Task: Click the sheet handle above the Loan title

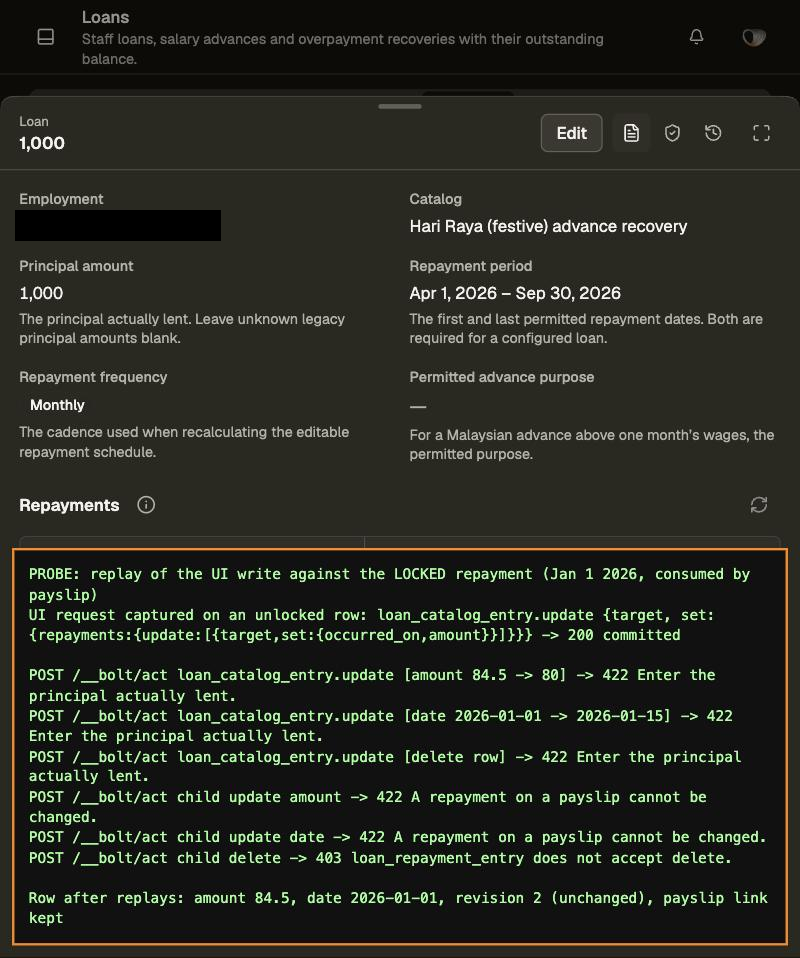Action: pos(400,106)
